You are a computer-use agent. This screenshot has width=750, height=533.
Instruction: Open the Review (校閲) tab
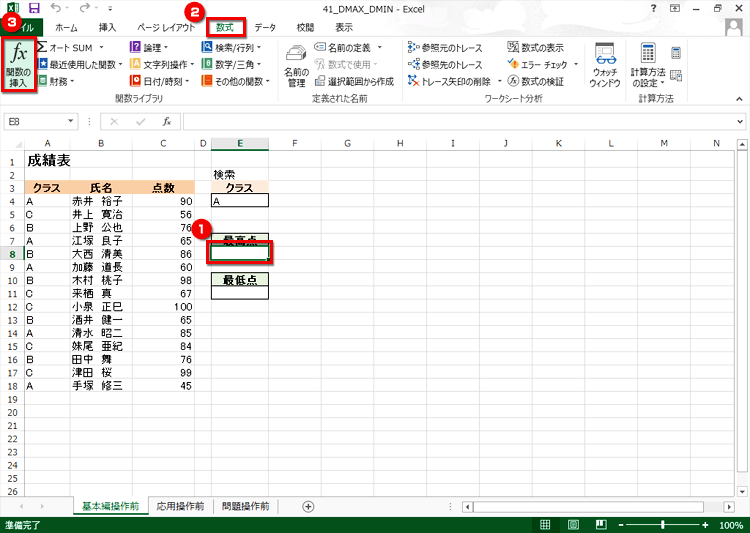click(305, 27)
